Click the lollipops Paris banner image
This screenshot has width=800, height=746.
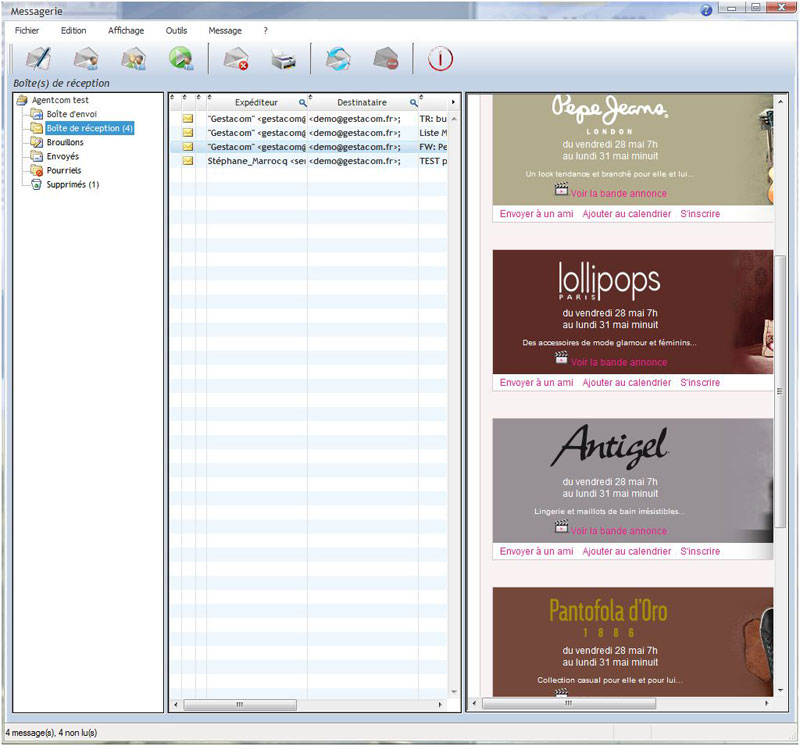pos(633,312)
